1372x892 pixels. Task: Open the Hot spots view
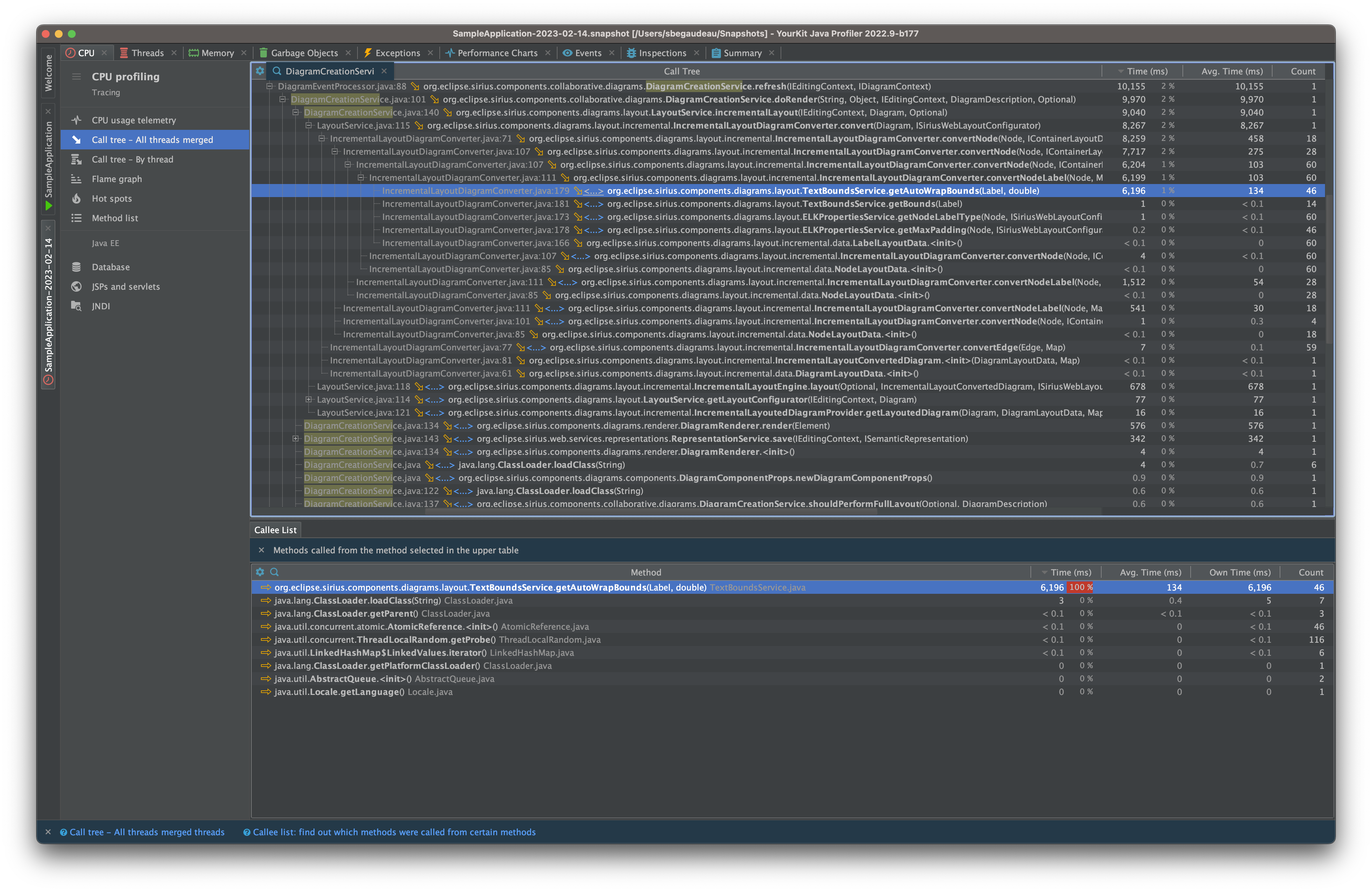click(x=112, y=199)
